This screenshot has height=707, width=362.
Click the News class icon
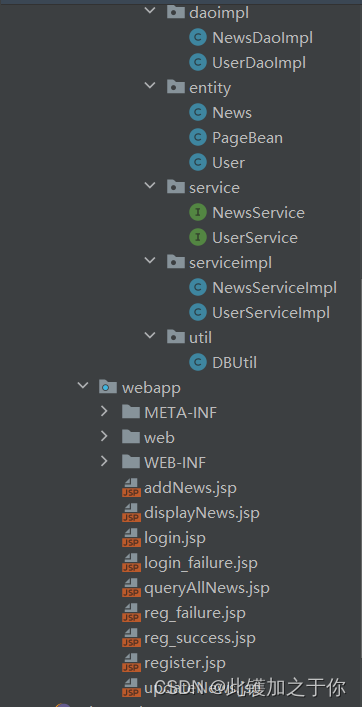point(198,113)
